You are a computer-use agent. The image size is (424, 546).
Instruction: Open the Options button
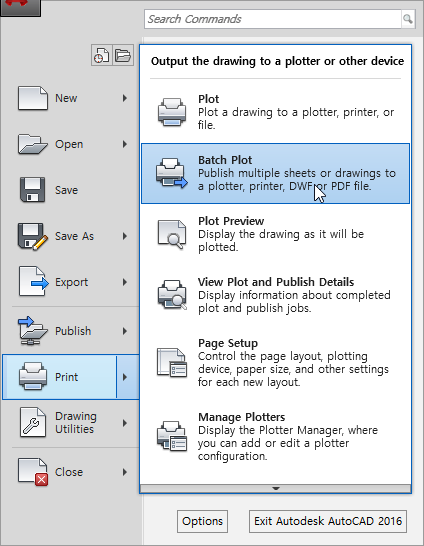202,521
